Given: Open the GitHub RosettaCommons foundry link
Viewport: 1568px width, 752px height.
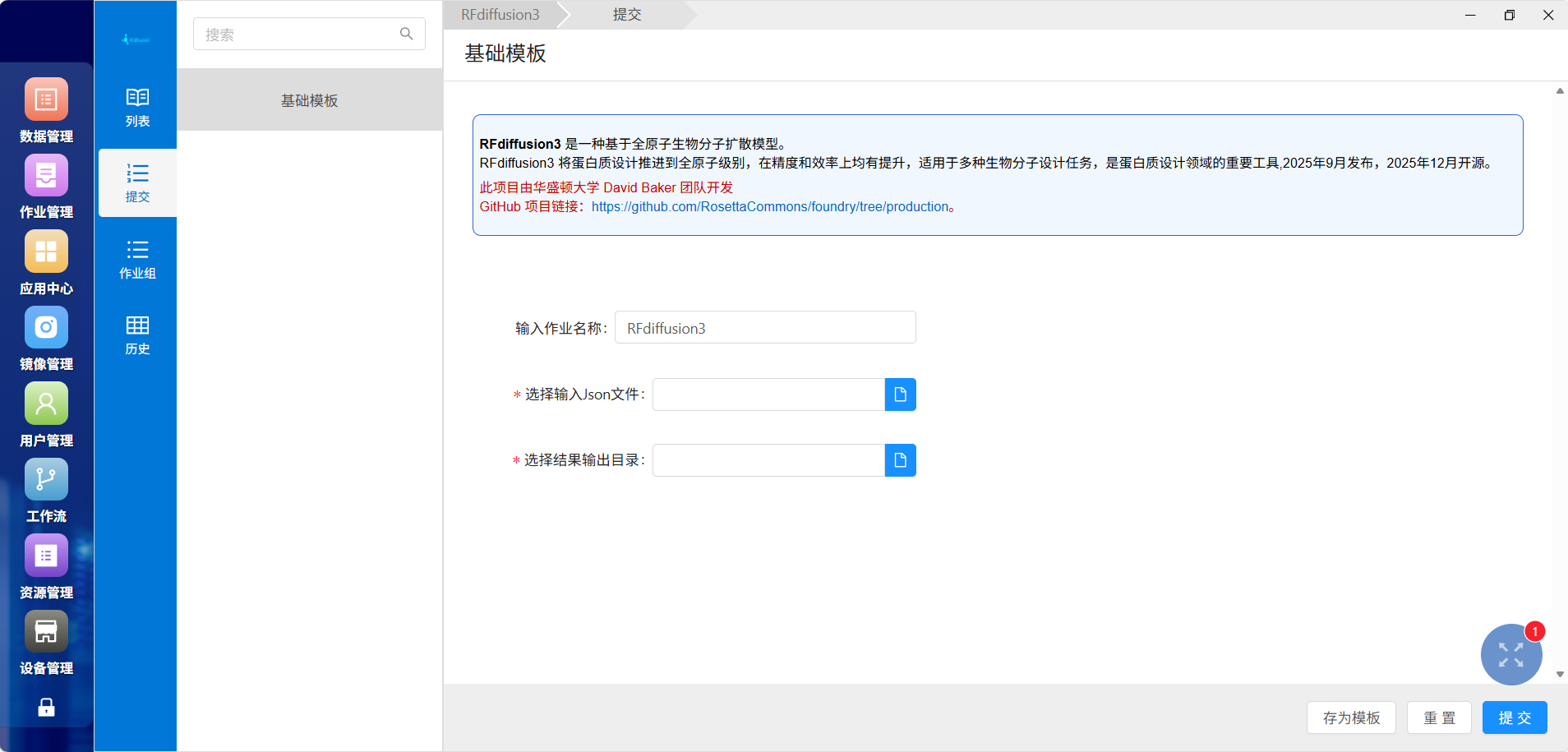Looking at the screenshot, I should (770, 207).
